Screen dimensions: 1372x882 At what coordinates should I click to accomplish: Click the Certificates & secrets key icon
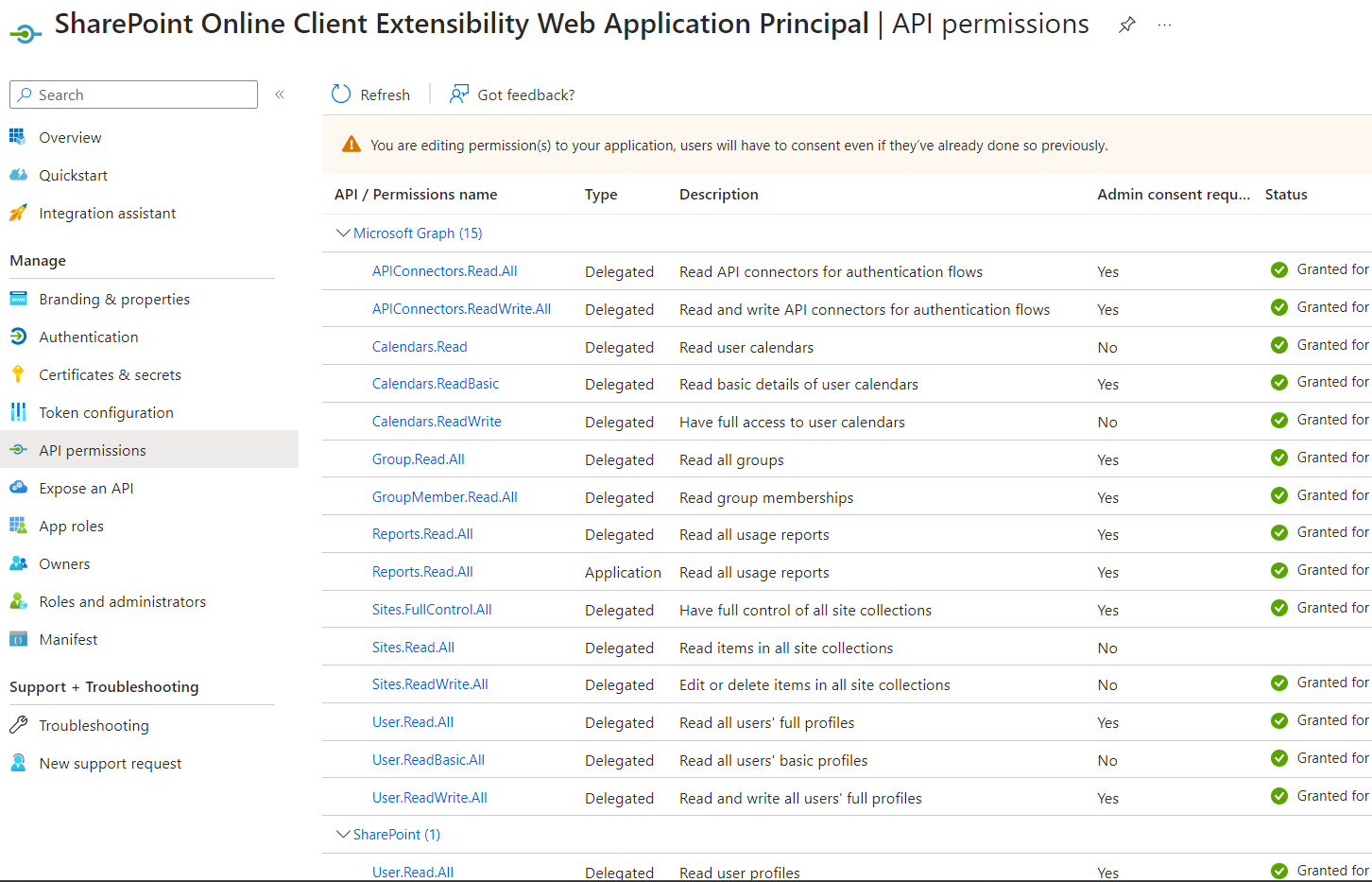tap(18, 374)
